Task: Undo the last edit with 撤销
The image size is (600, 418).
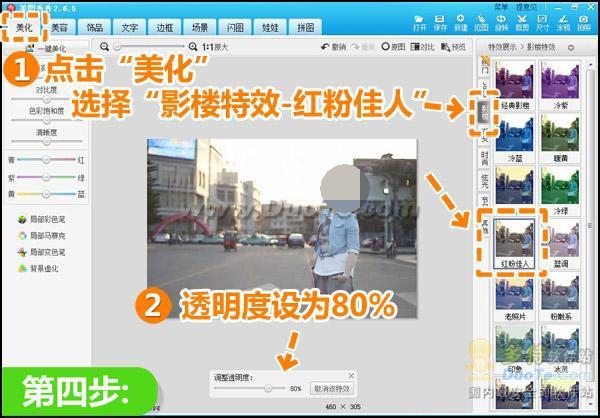Action: click(x=333, y=47)
